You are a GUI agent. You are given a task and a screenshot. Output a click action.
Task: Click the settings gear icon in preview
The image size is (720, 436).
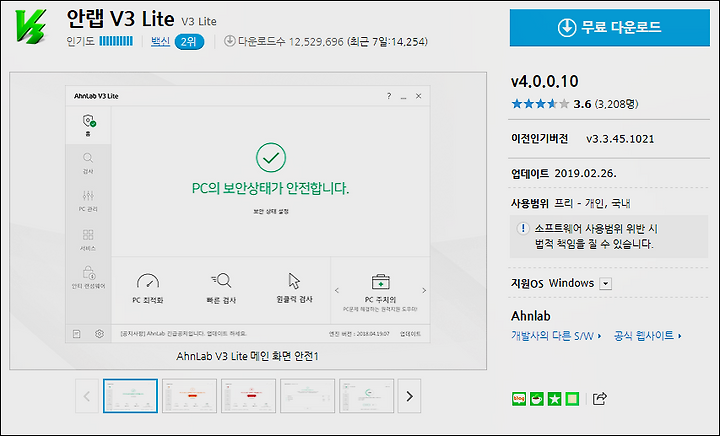99,334
